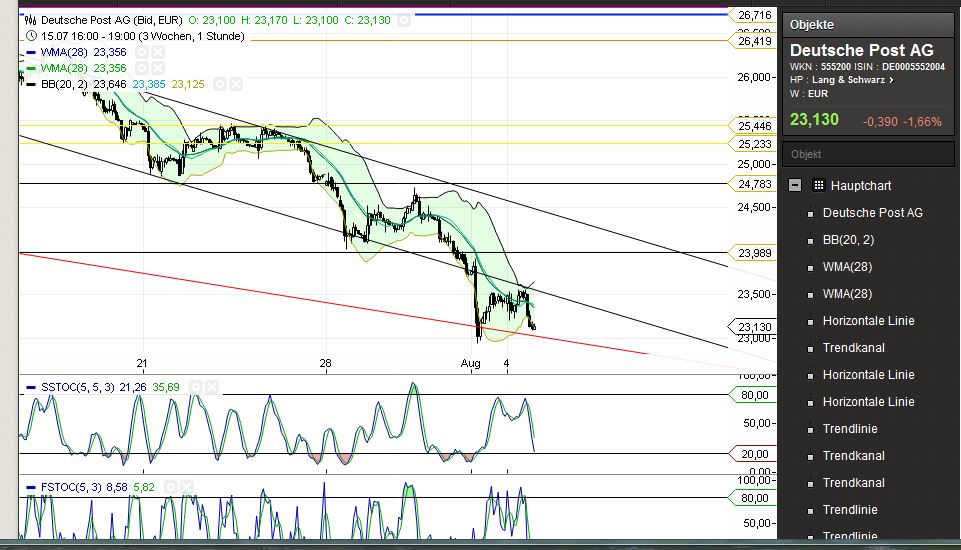The height and width of the screenshot is (550, 961).
Task: Click the bullet icon beside Deutsche Post AG entry
Action: (x=810, y=214)
